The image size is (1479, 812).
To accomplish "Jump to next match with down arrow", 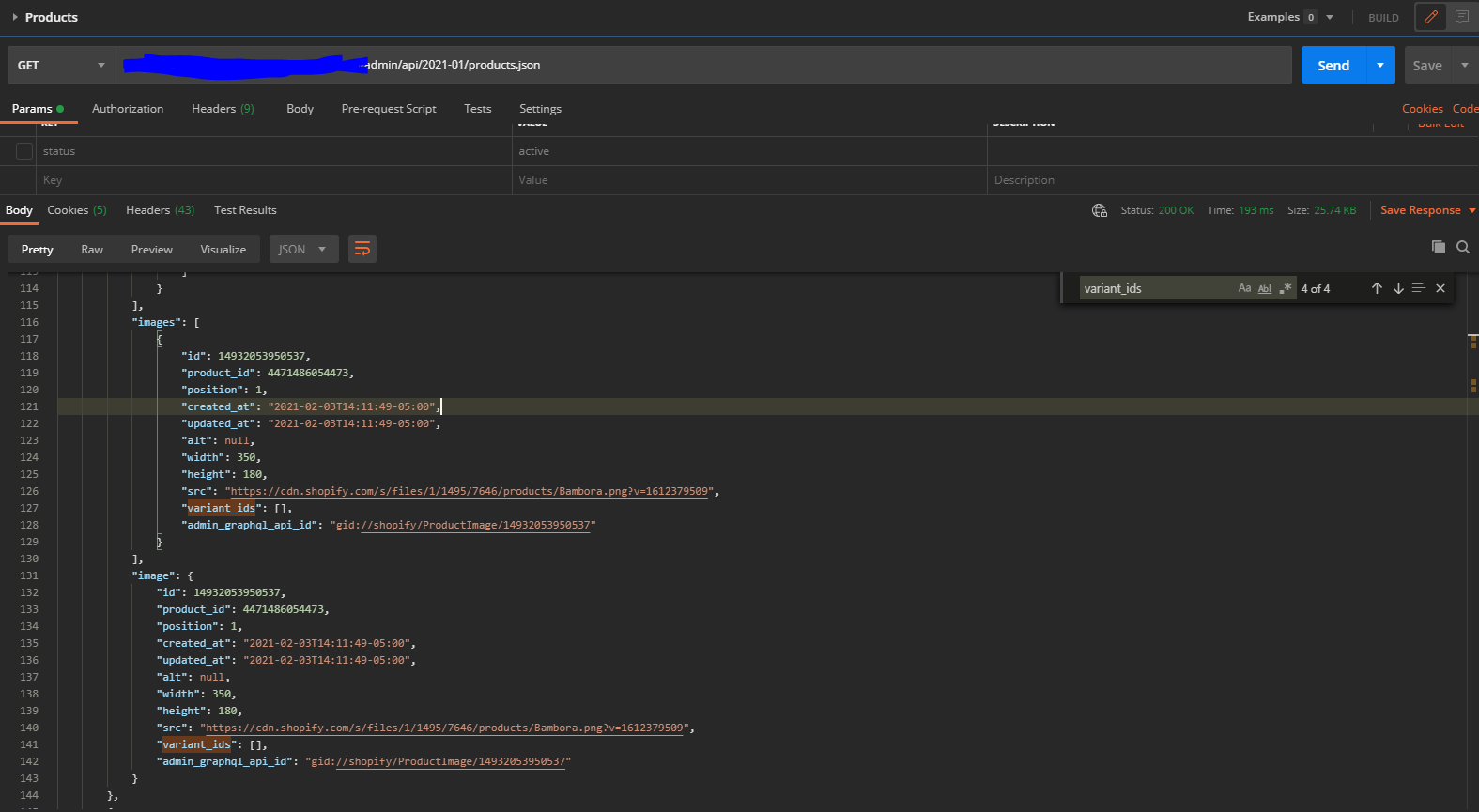I will pos(1398,288).
